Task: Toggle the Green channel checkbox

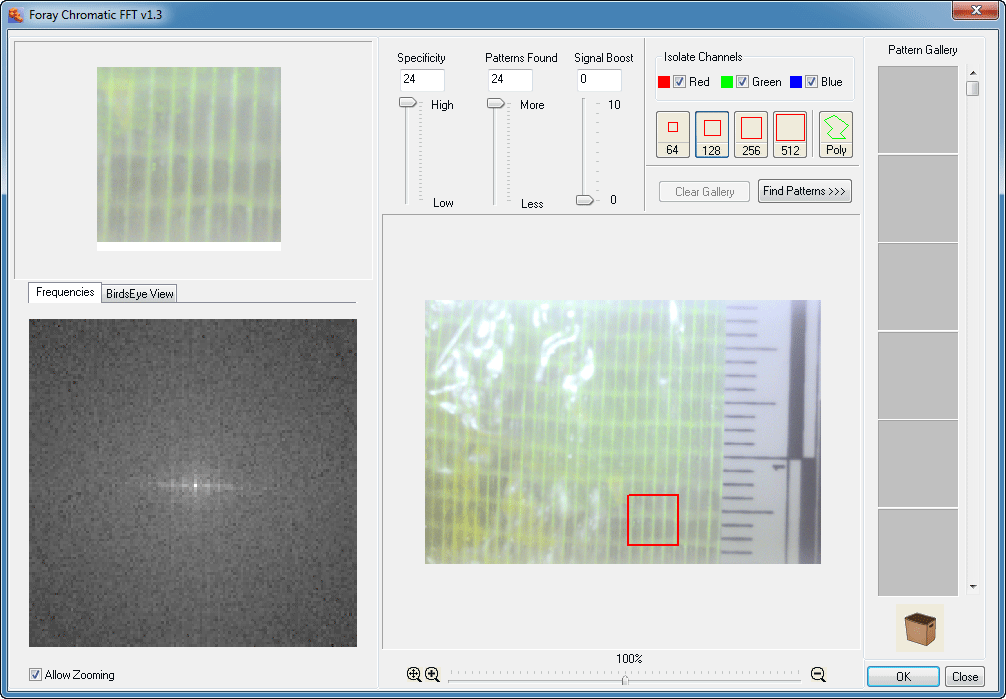Action: click(x=742, y=82)
